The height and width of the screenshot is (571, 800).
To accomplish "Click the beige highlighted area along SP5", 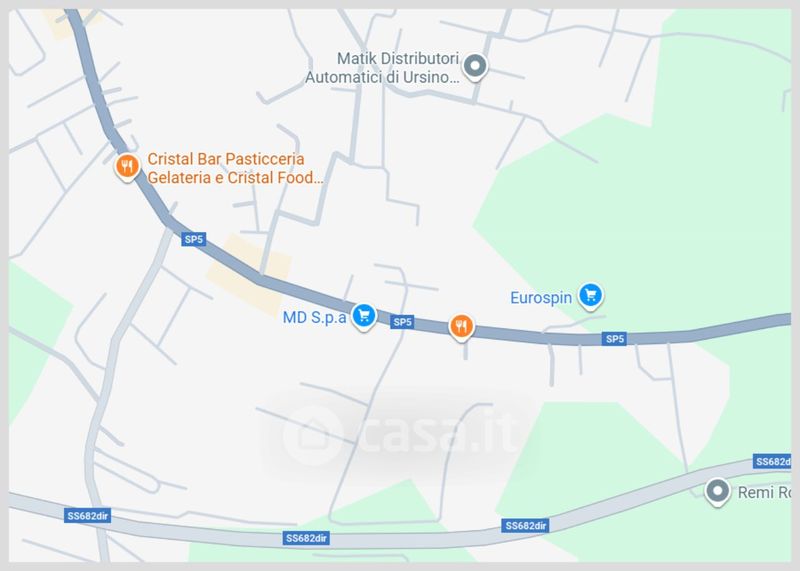I will coord(249,275).
